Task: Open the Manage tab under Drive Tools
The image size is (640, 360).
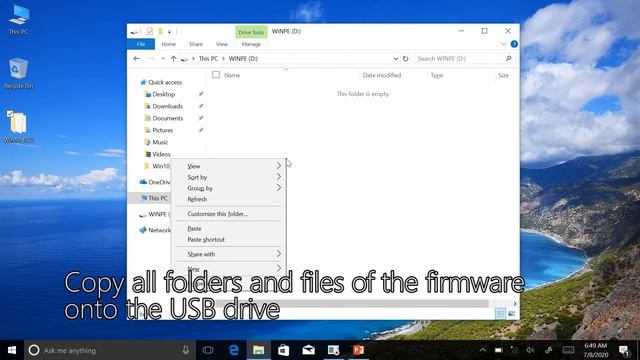Action: tap(251, 44)
